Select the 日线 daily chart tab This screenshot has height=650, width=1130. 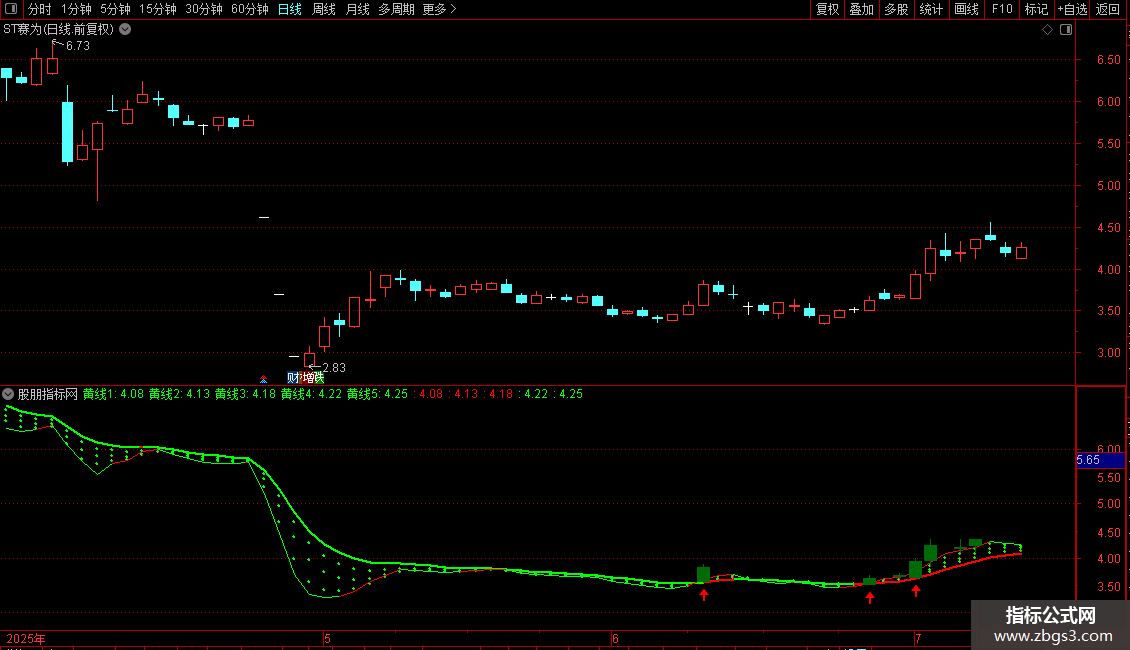point(290,9)
